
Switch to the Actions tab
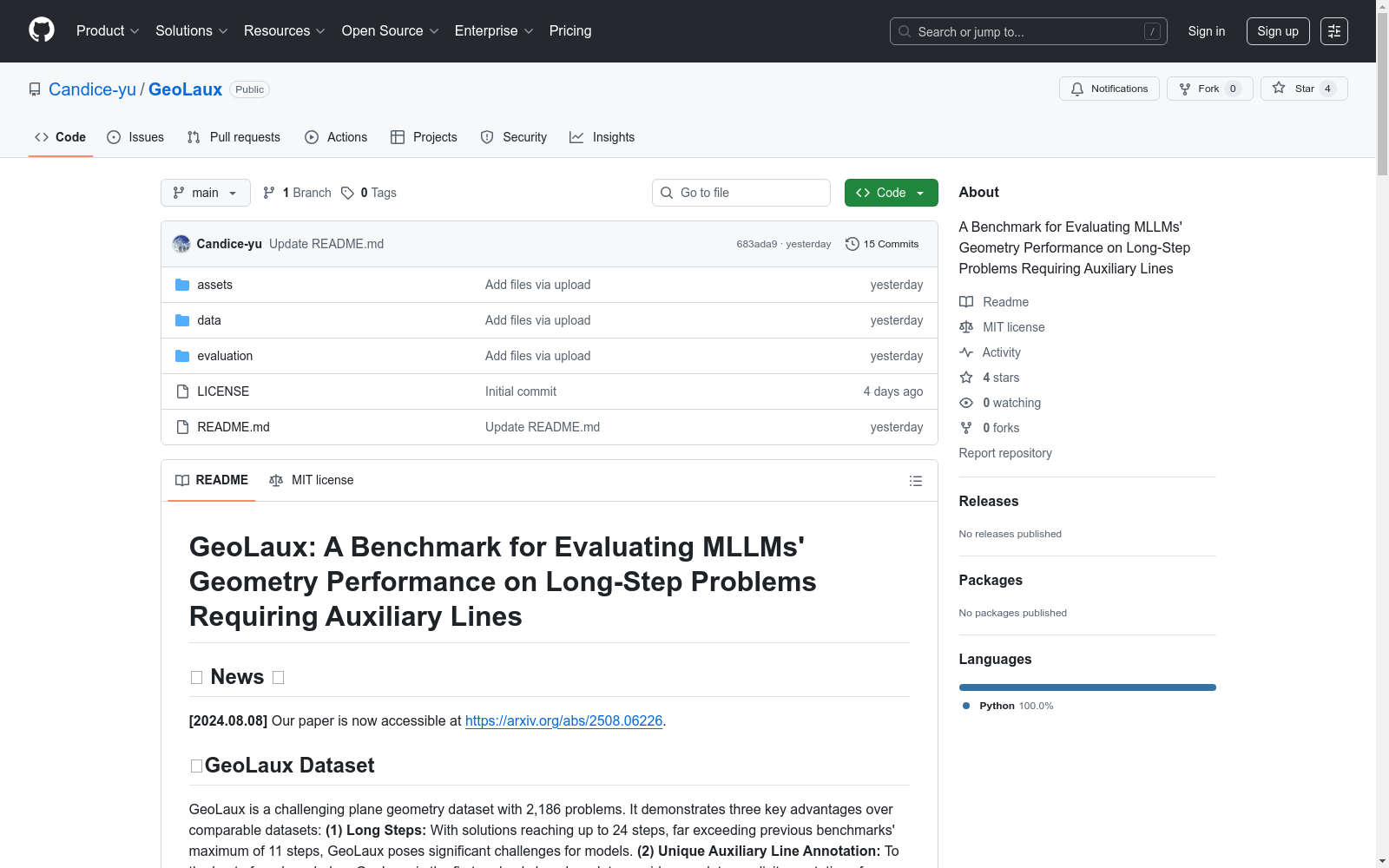tap(336, 137)
